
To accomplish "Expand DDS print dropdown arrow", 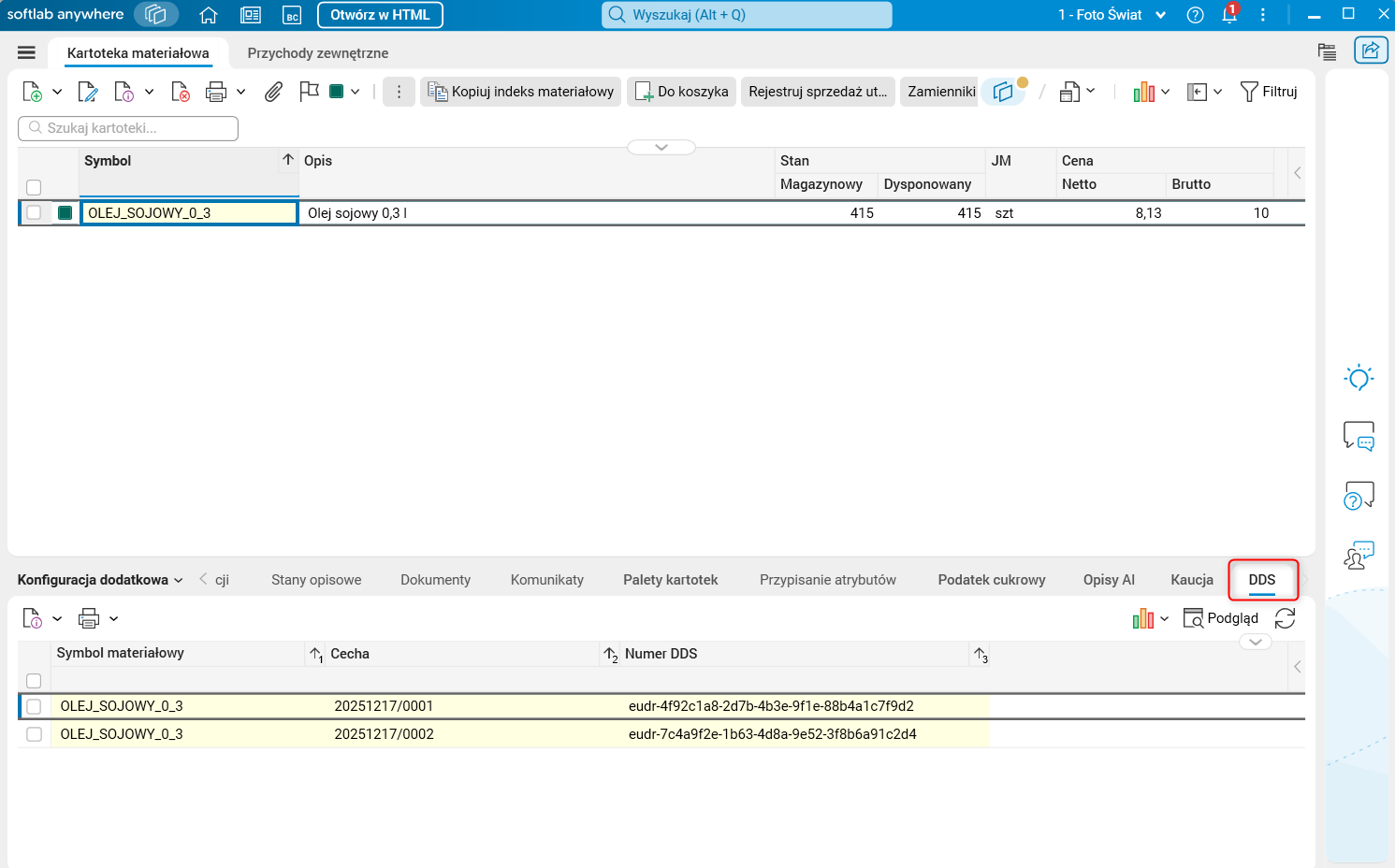I will 114,618.
